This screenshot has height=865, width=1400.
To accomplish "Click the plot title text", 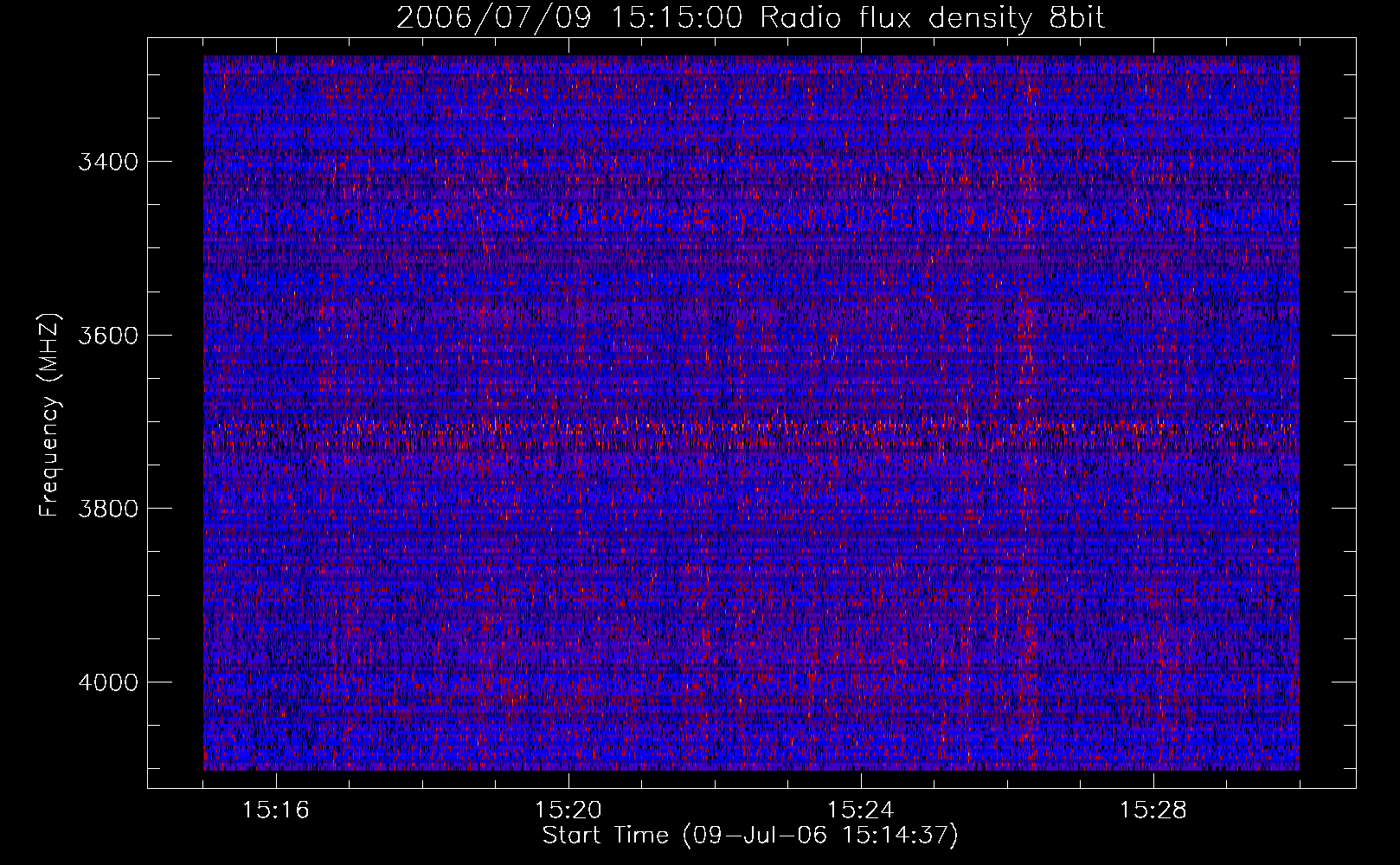I will click(750, 18).
